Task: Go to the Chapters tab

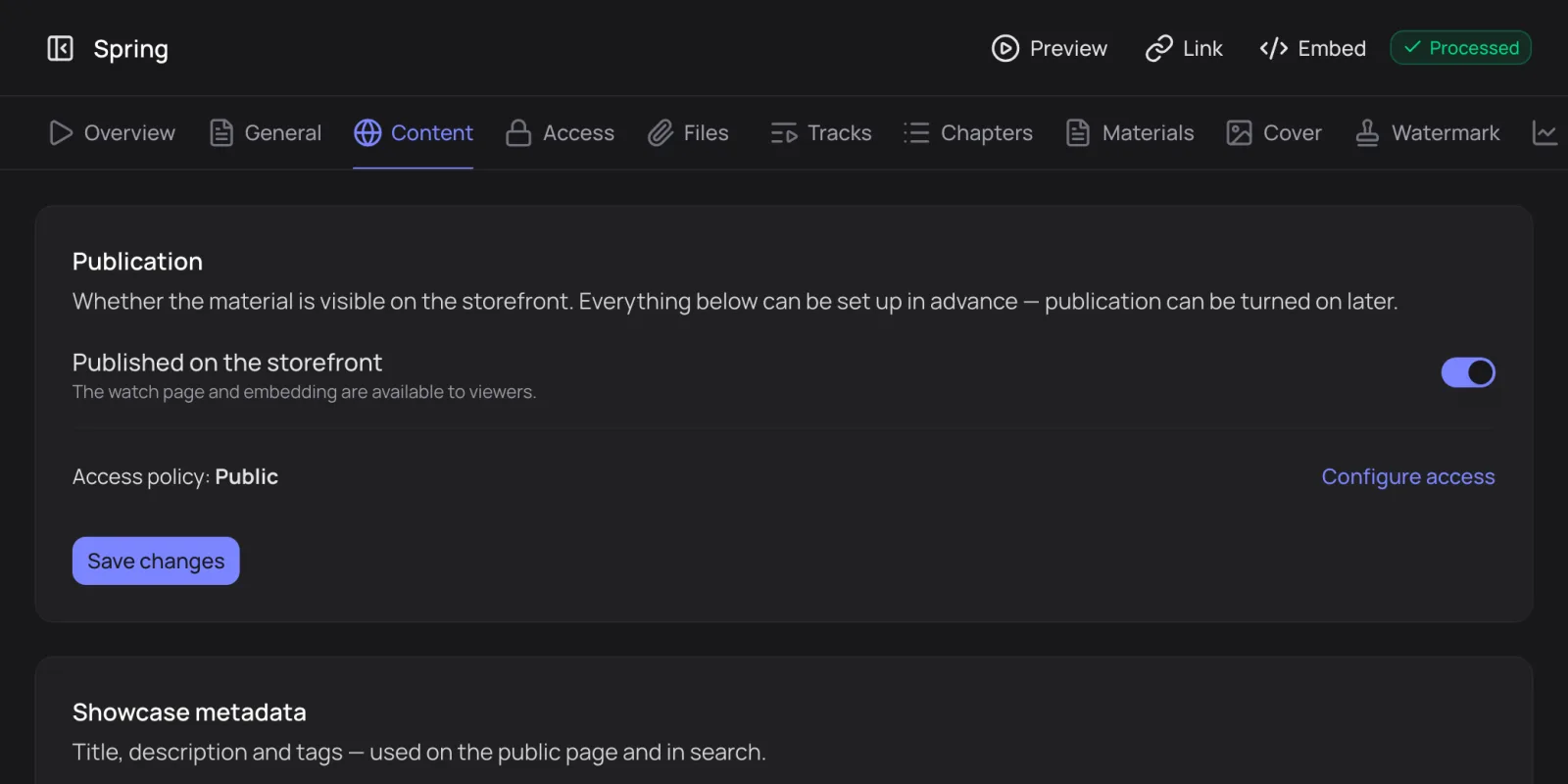Action: tap(968, 132)
